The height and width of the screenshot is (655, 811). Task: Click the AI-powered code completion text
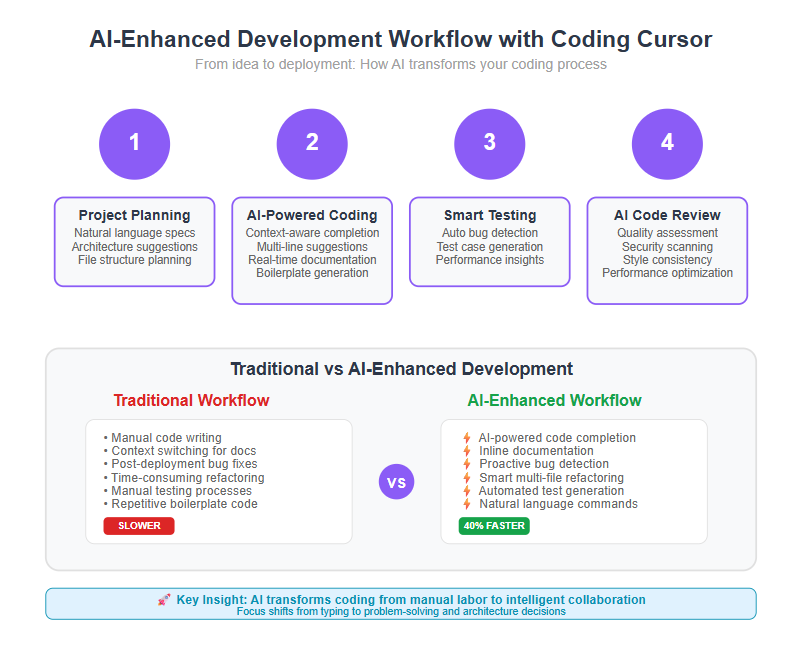coord(557,438)
